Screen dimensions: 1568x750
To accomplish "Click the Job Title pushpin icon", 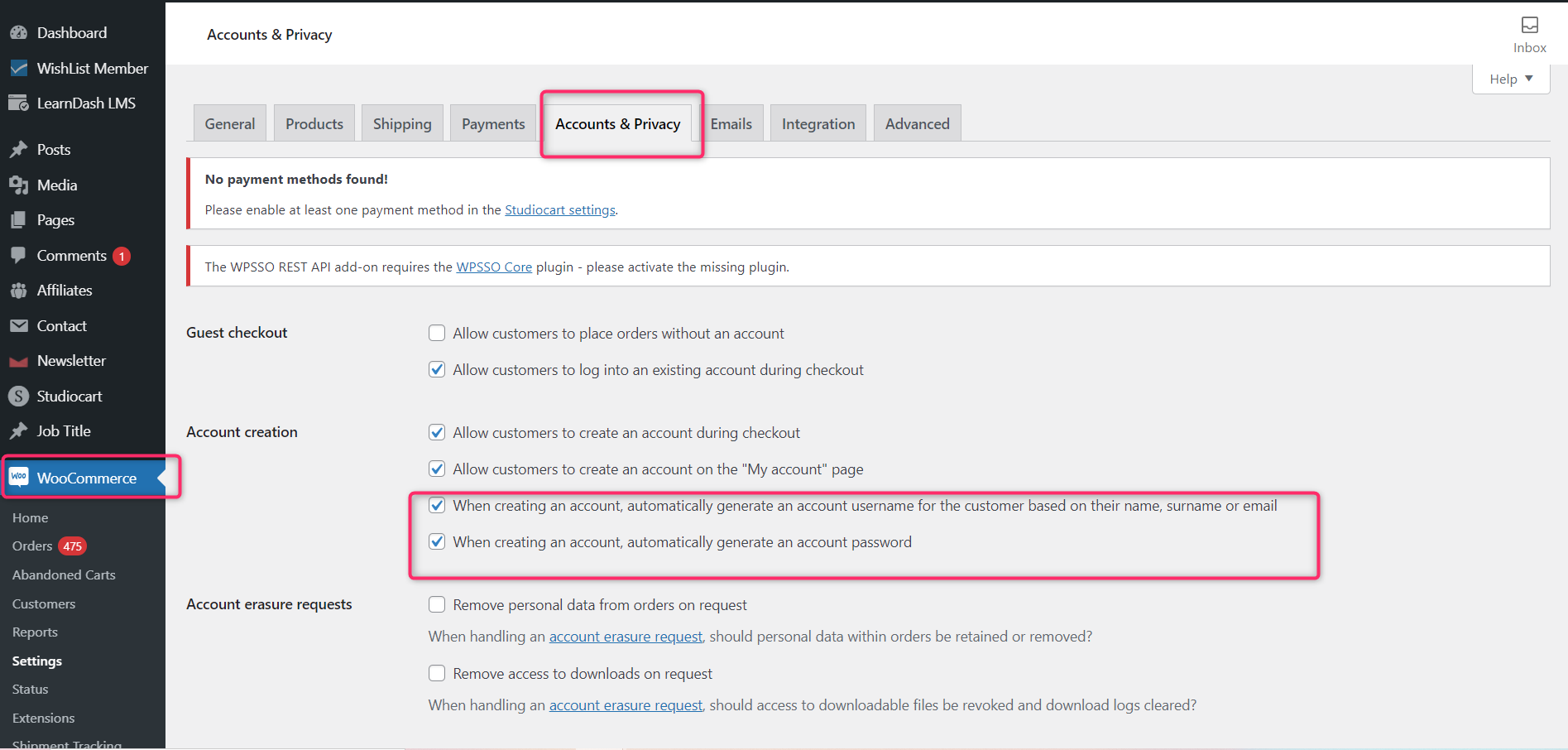I will (18, 431).
